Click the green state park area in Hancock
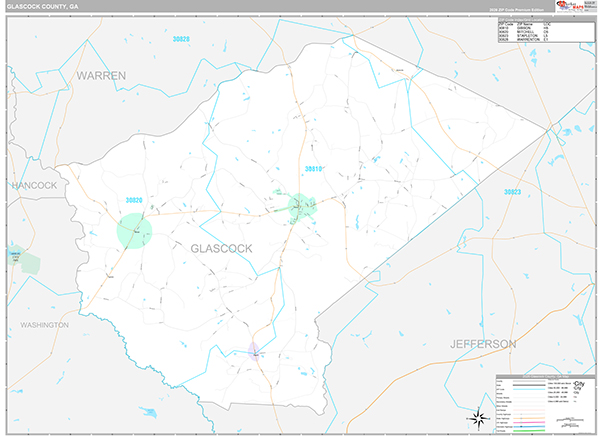Viewport: 600px width, 436px height. [24, 260]
